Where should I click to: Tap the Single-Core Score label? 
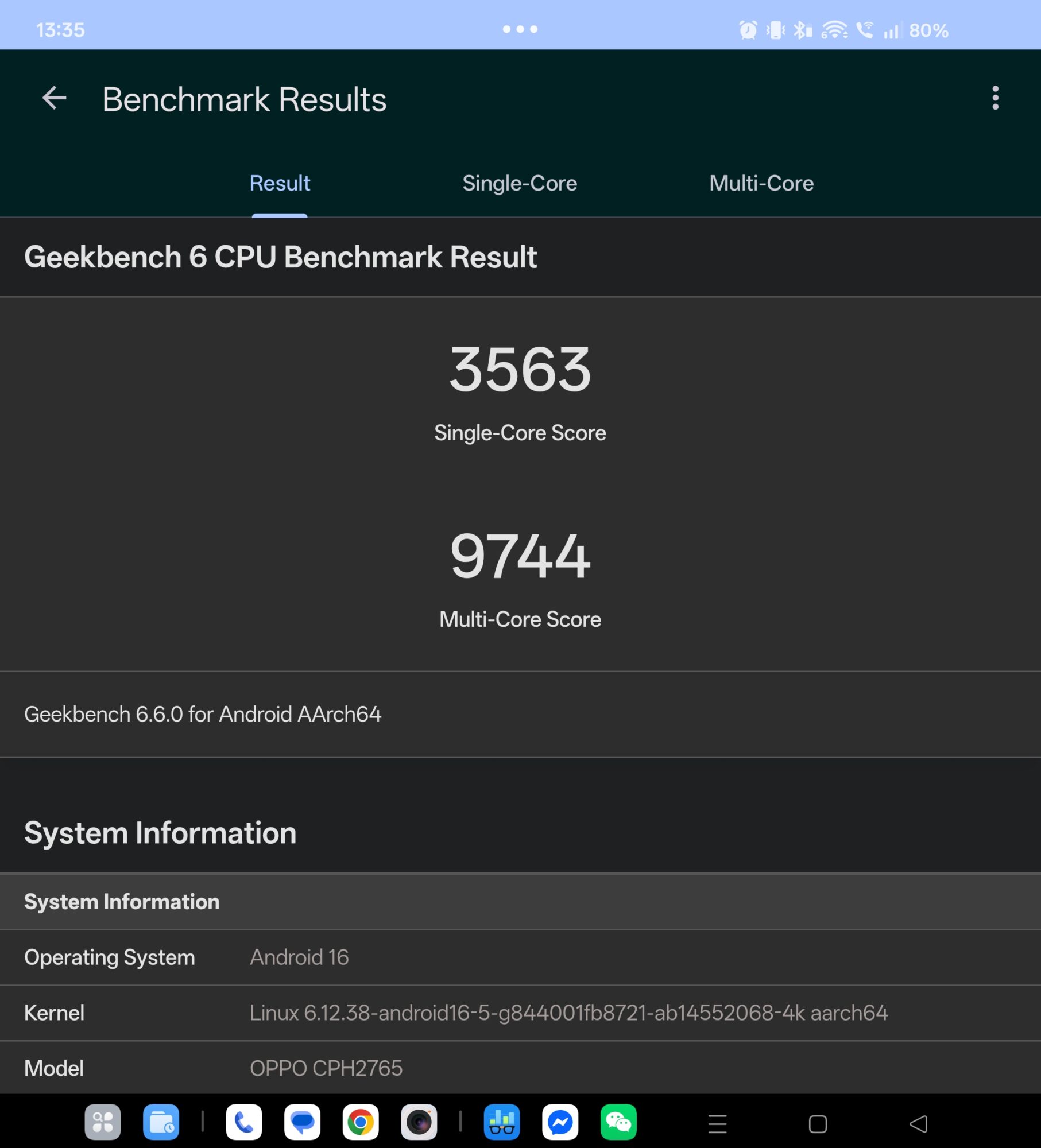tap(520, 433)
